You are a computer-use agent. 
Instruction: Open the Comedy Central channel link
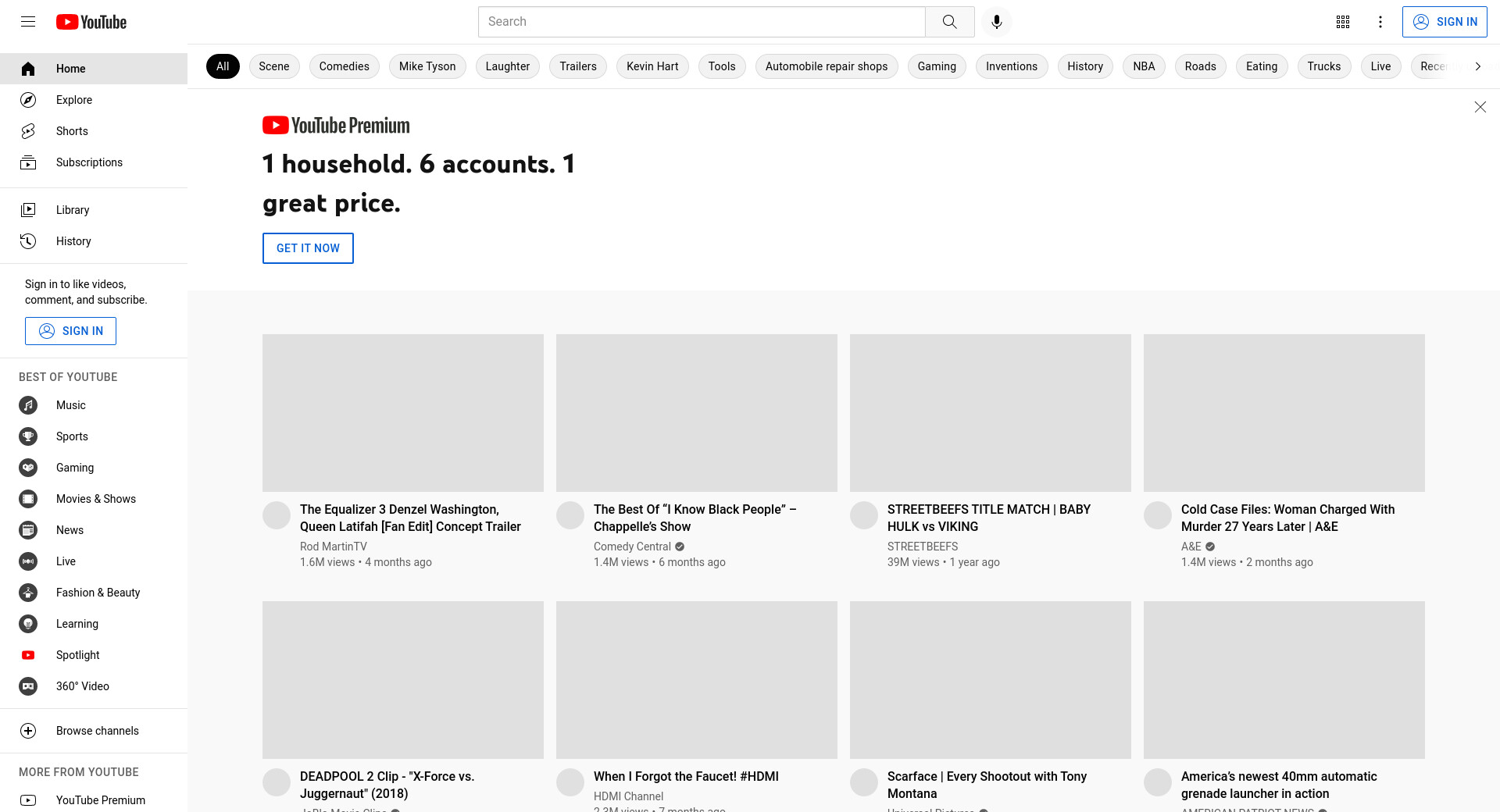[632, 547]
